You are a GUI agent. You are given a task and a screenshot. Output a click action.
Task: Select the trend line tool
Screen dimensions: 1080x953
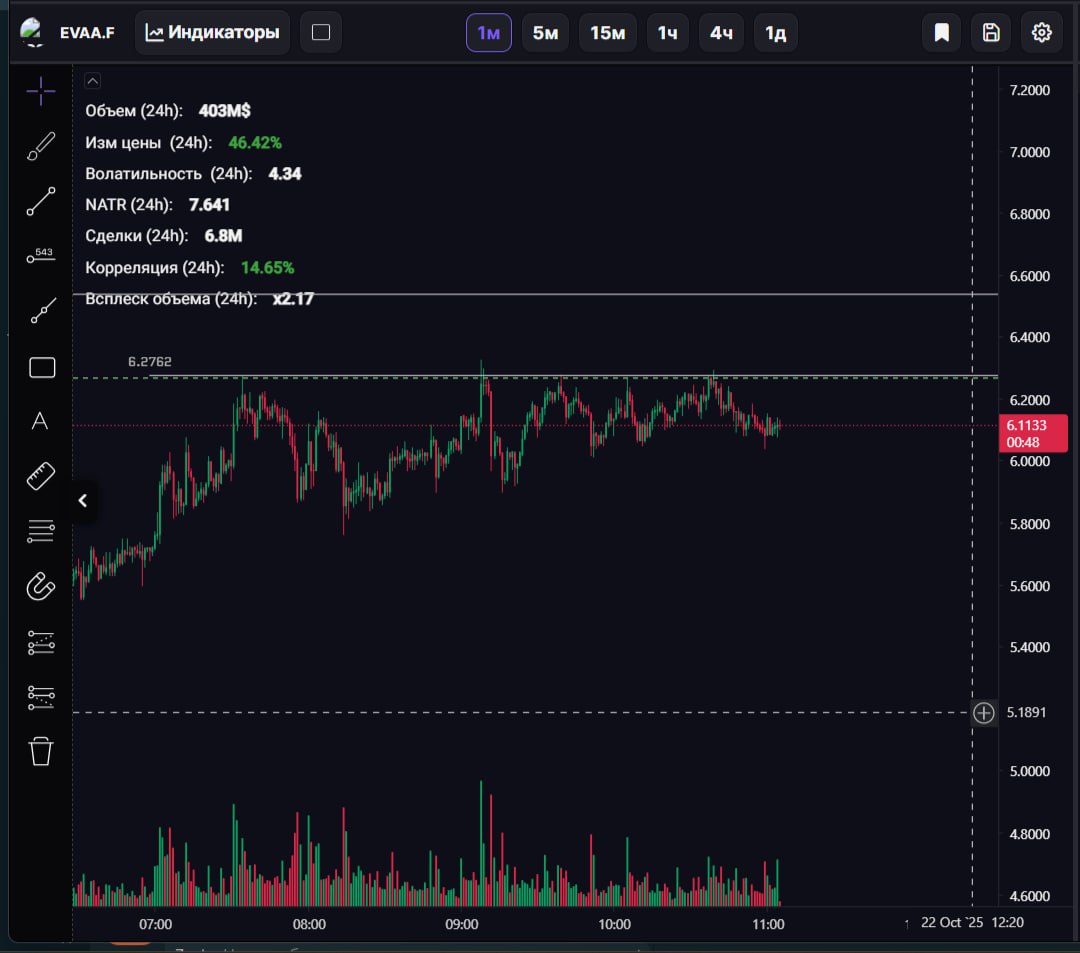[x=41, y=202]
